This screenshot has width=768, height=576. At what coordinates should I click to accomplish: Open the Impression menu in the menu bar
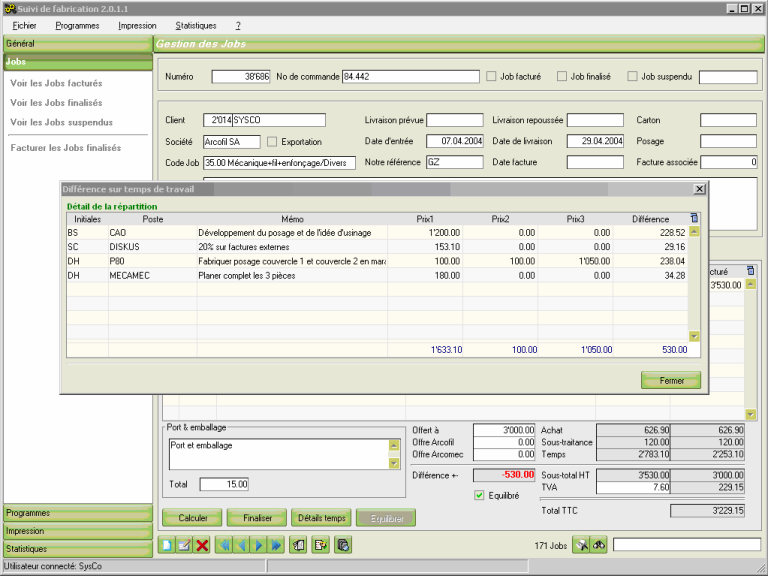[x=137, y=24]
